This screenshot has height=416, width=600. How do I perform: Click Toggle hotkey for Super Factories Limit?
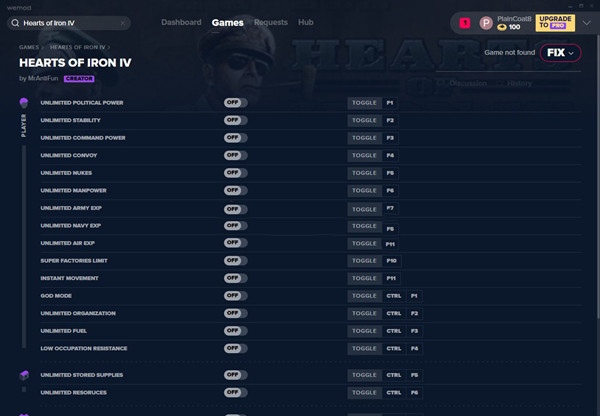pos(364,261)
